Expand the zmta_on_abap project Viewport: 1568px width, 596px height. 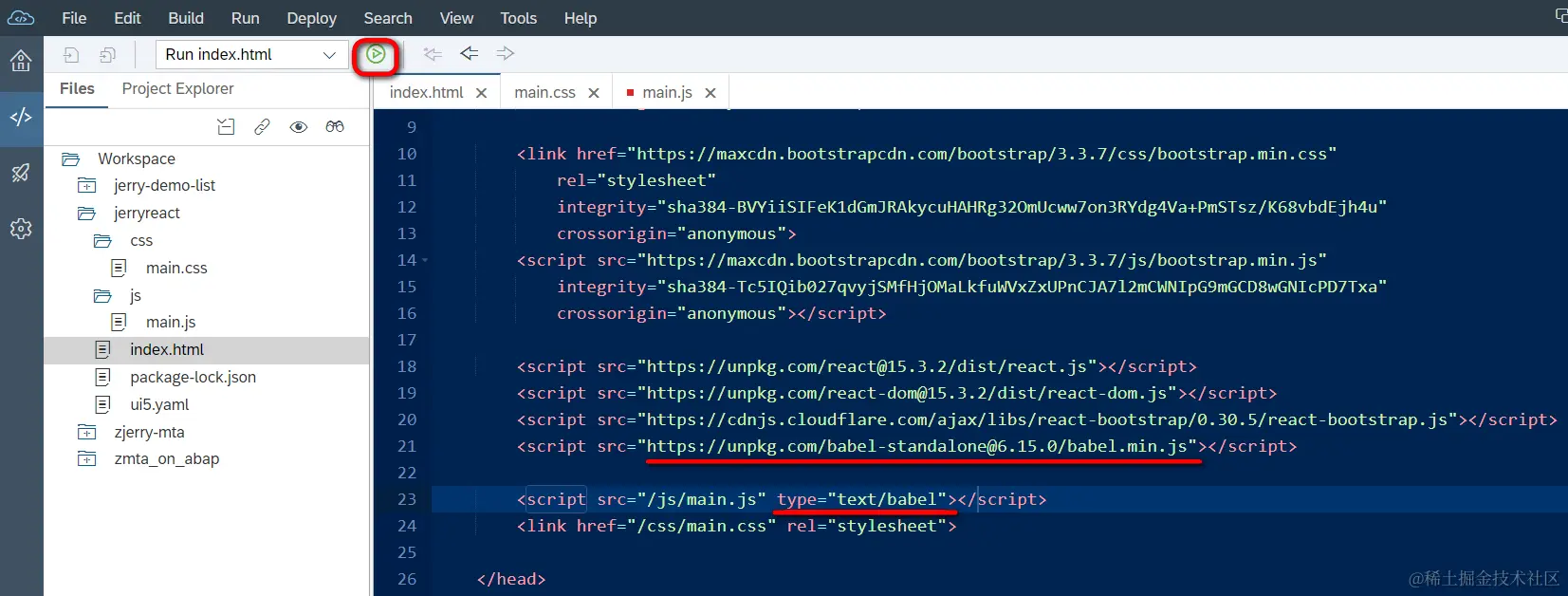86,459
